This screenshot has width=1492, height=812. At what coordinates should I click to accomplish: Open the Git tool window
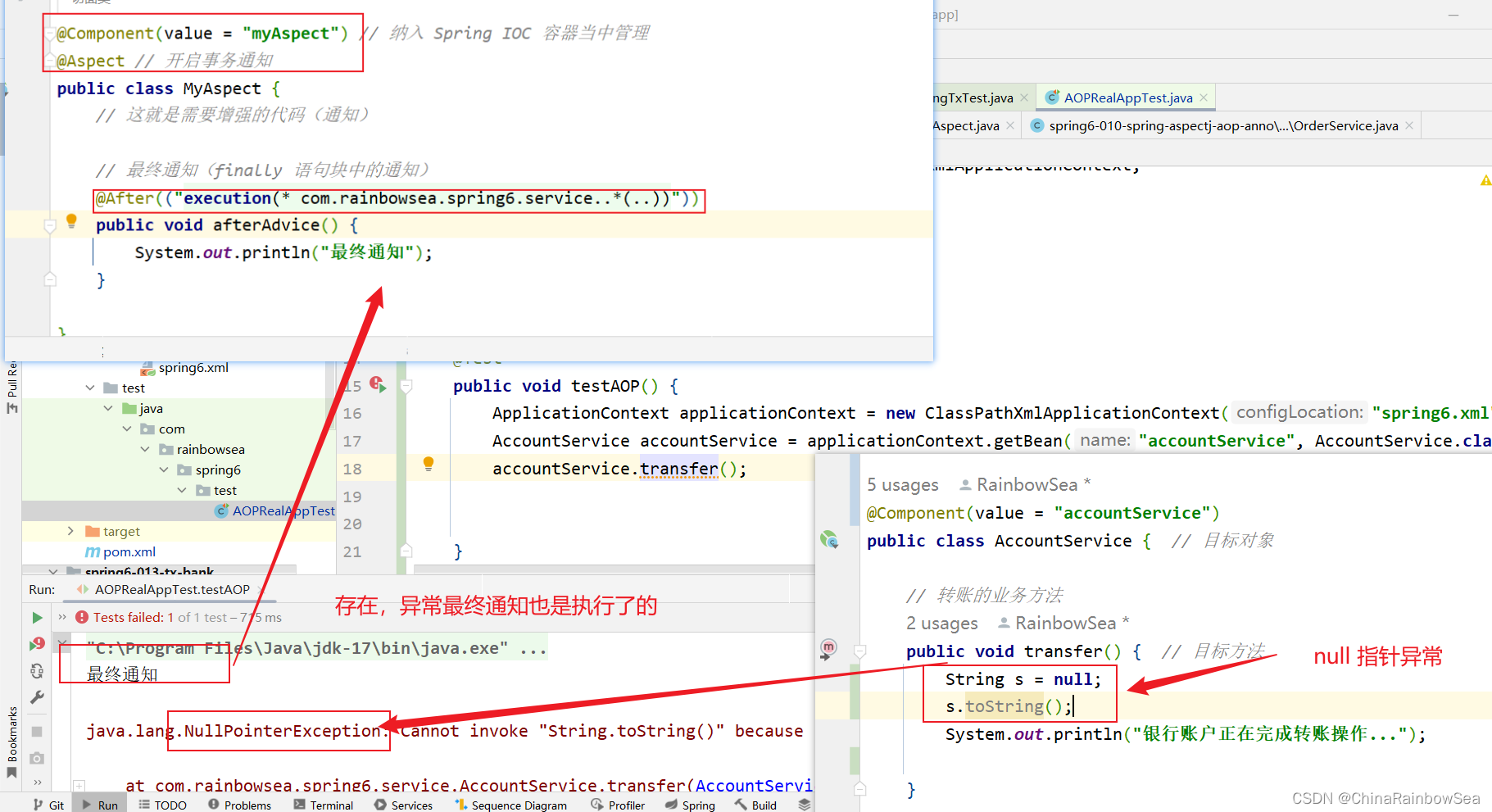(48, 805)
